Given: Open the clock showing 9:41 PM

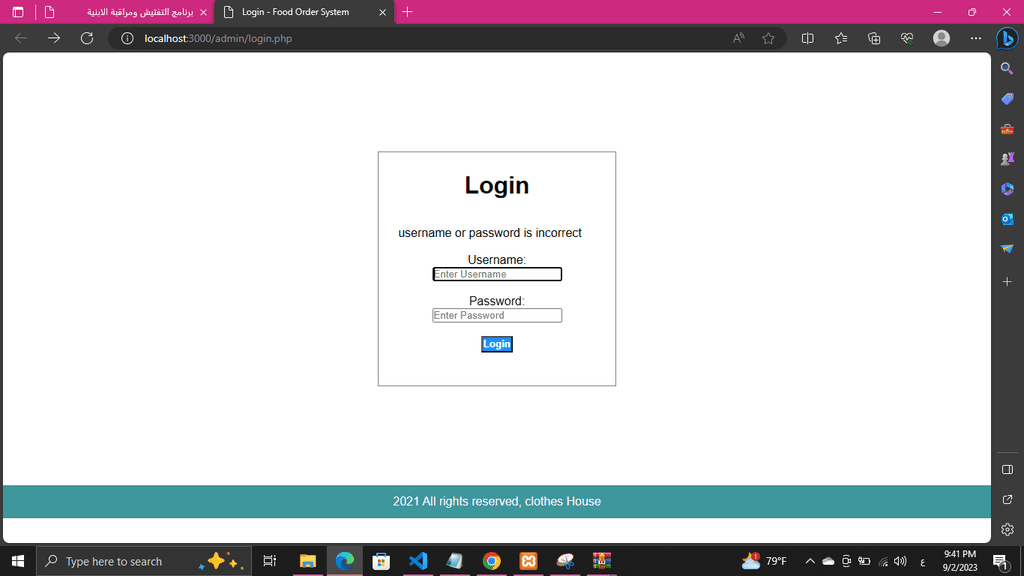Looking at the screenshot, I should coord(960,561).
